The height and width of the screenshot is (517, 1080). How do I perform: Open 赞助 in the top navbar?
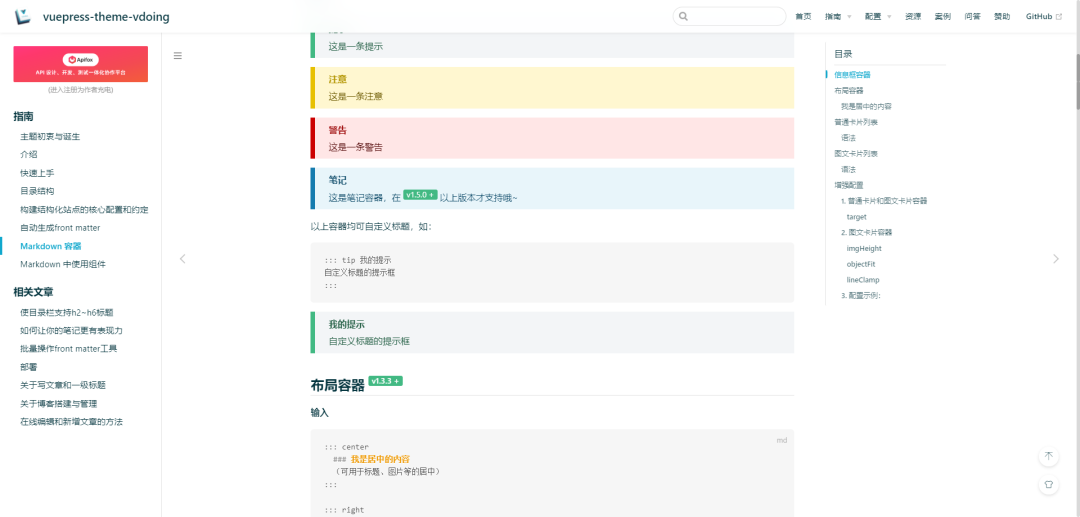1002,17
